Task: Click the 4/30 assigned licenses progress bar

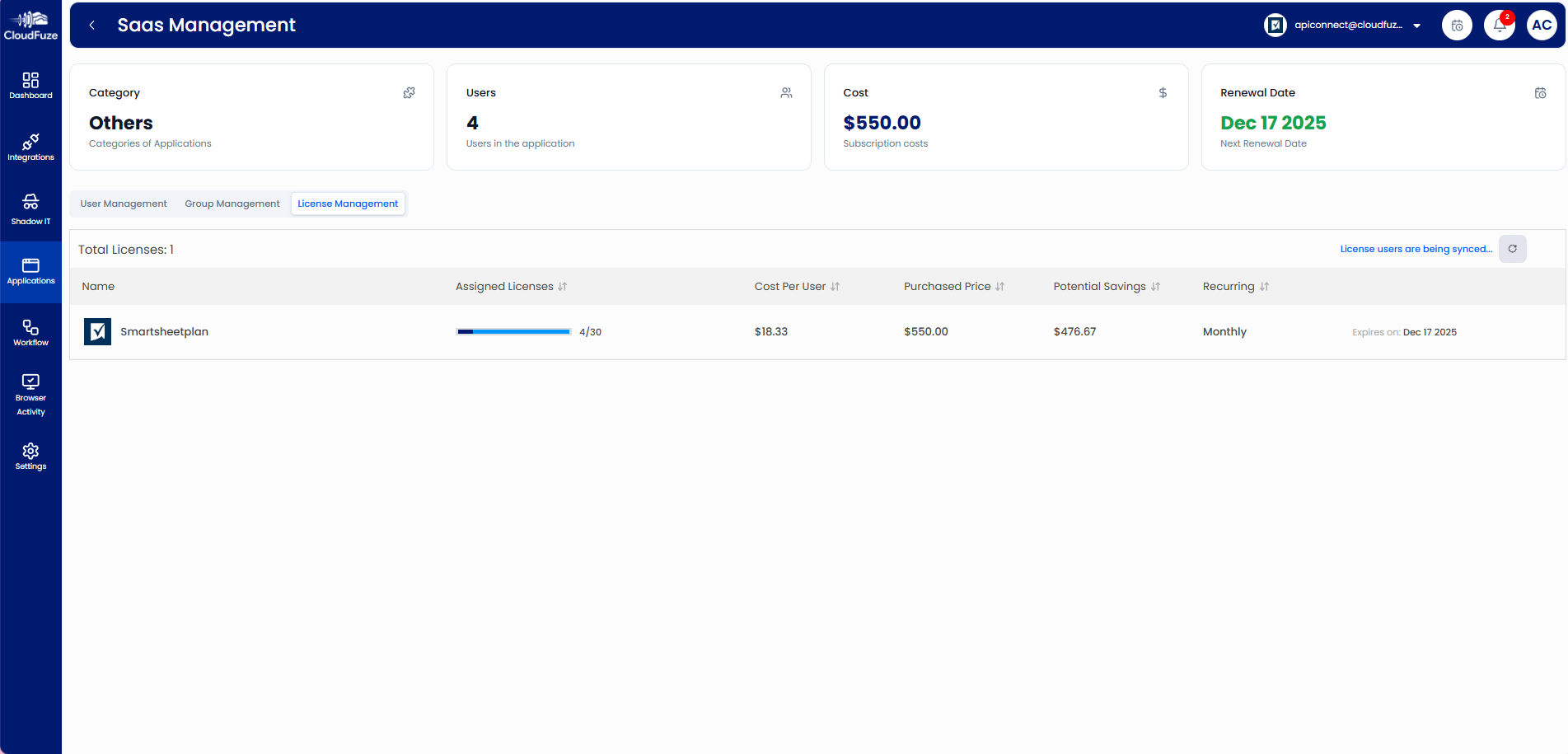Action: coord(513,331)
